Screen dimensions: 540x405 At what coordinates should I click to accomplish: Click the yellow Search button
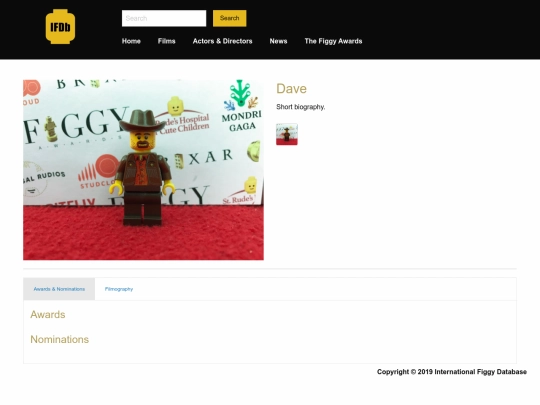[x=229, y=18]
